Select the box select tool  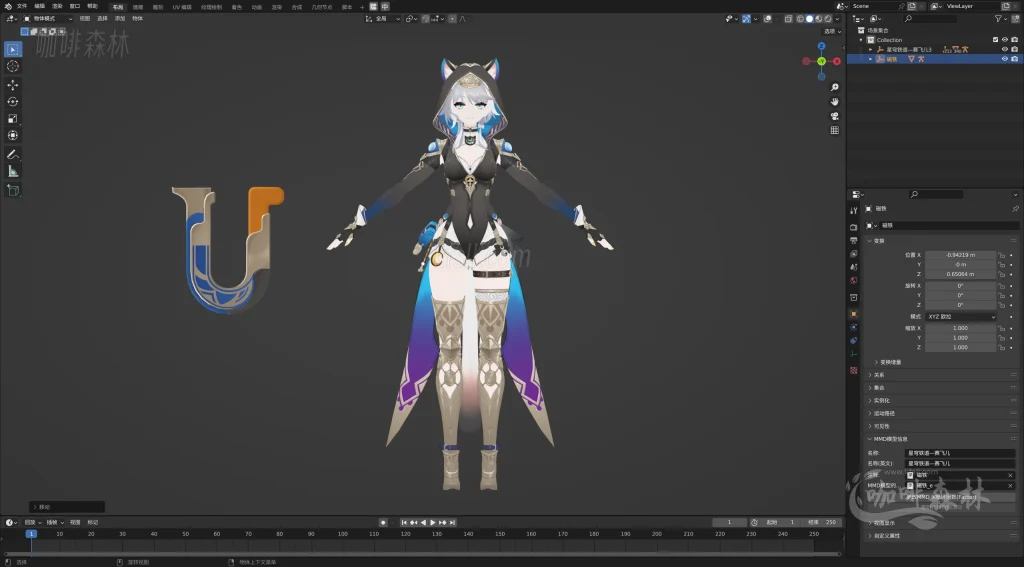click(x=12, y=49)
